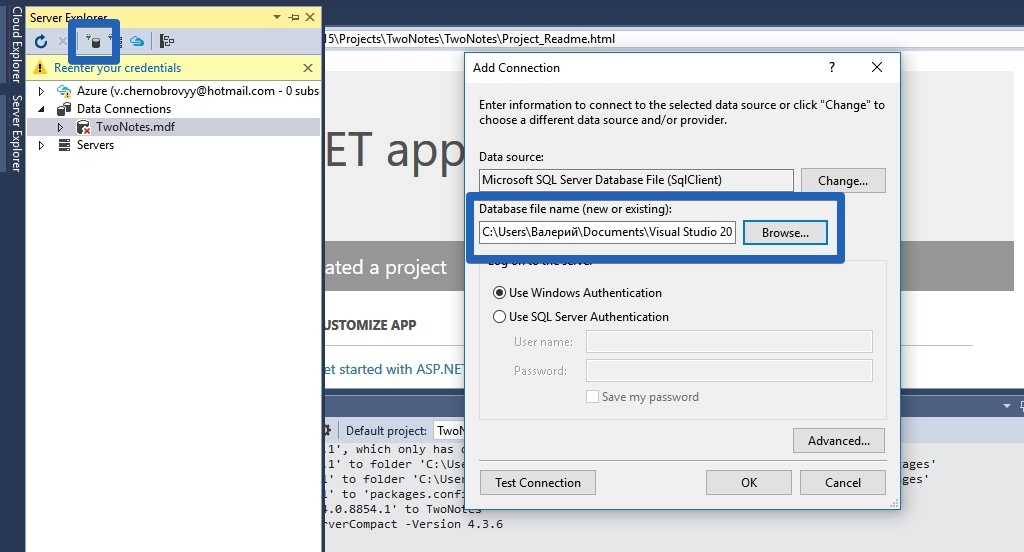Close the Add Connection dialog

tap(877, 67)
